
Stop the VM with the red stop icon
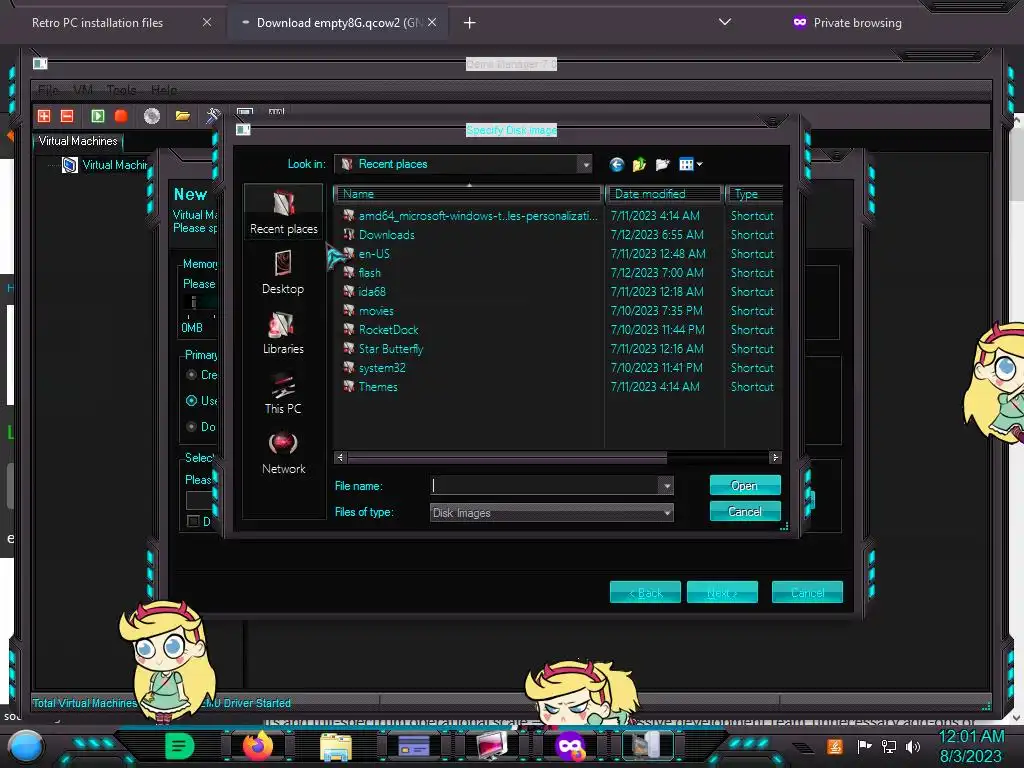121,116
